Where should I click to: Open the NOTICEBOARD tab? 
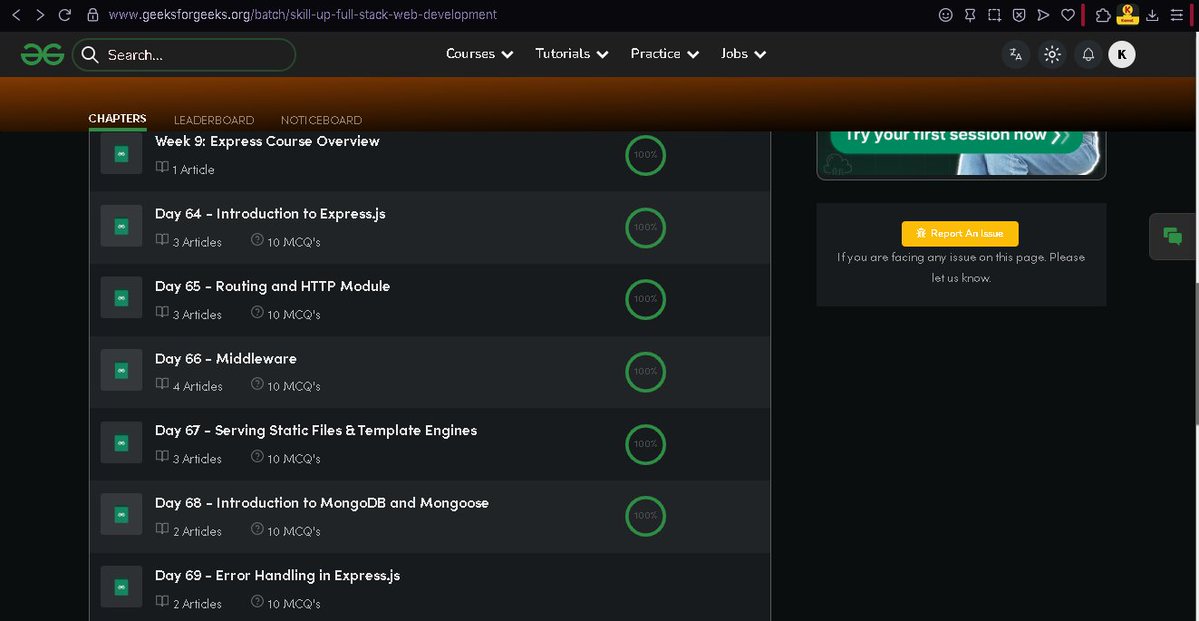coord(321,119)
